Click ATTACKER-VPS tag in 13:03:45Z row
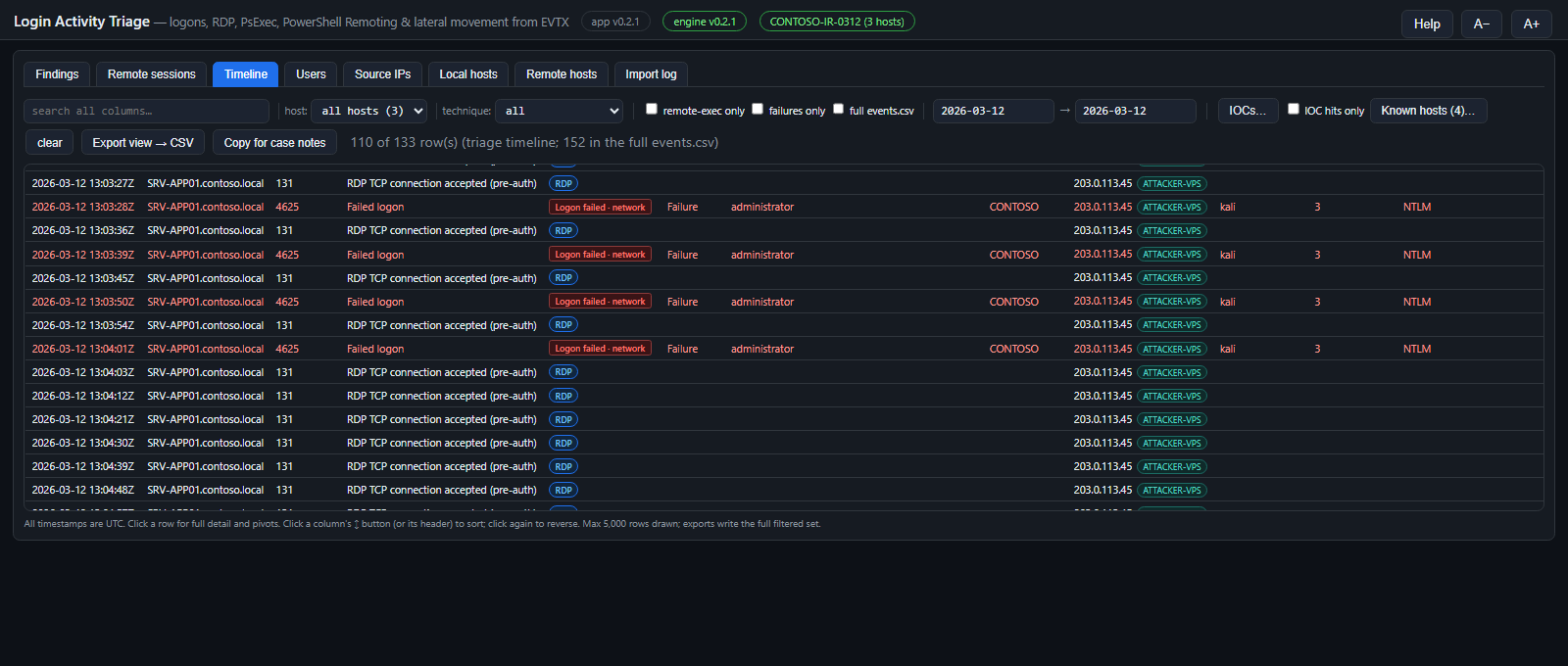 coord(1172,278)
